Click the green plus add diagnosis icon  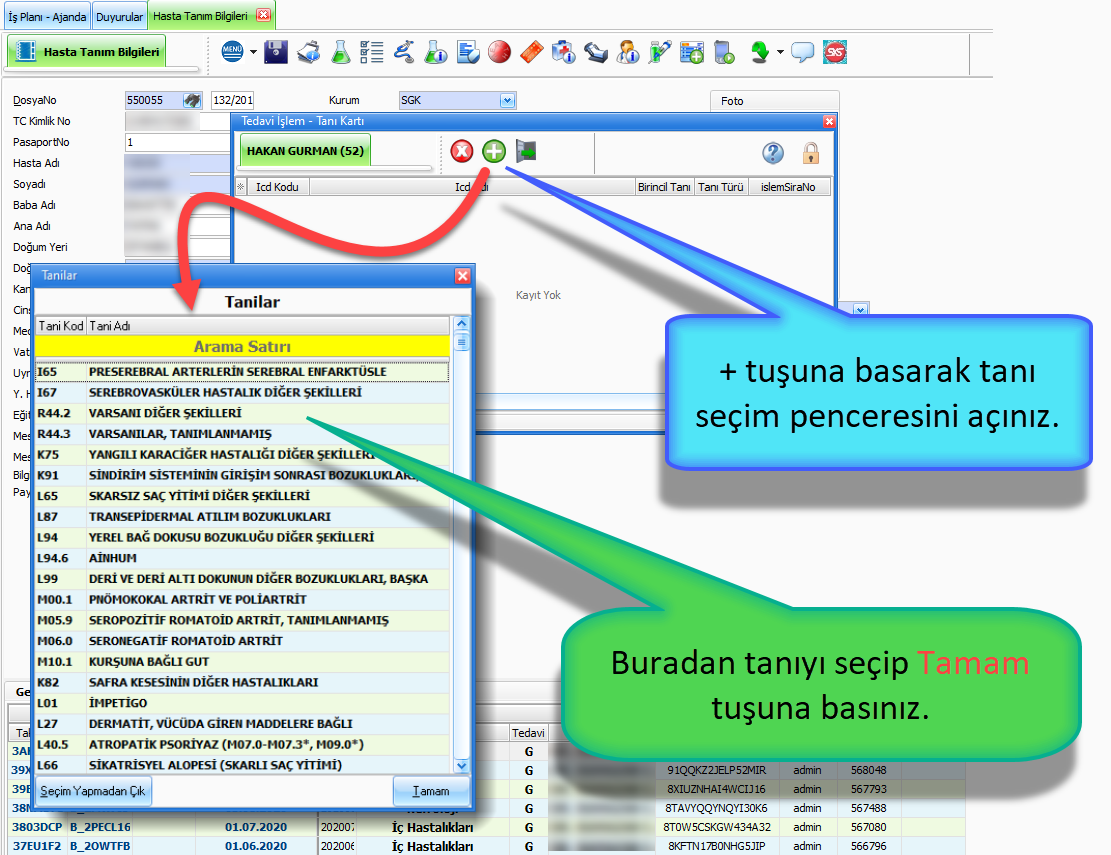click(494, 151)
